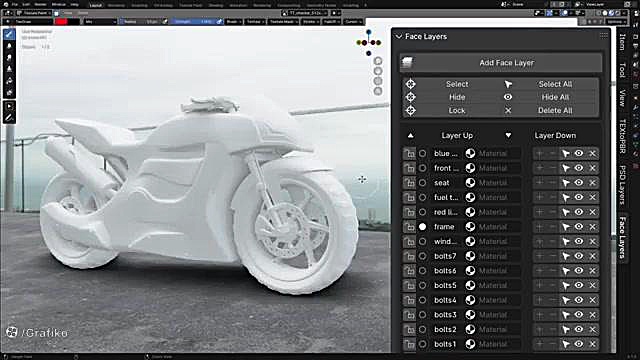Select the Draw brush tool
The image size is (640, 360).
click(9, 34)
